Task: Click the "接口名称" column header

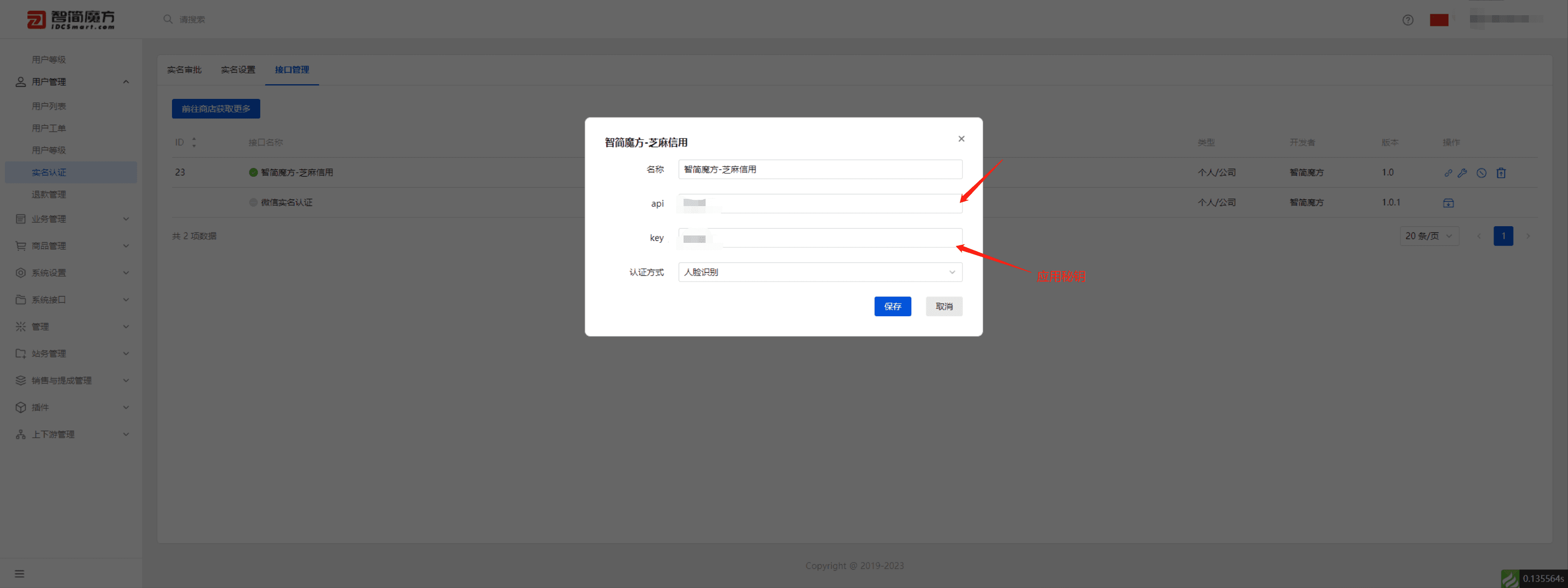Action: pyautogui.click(x=266, y=142)
